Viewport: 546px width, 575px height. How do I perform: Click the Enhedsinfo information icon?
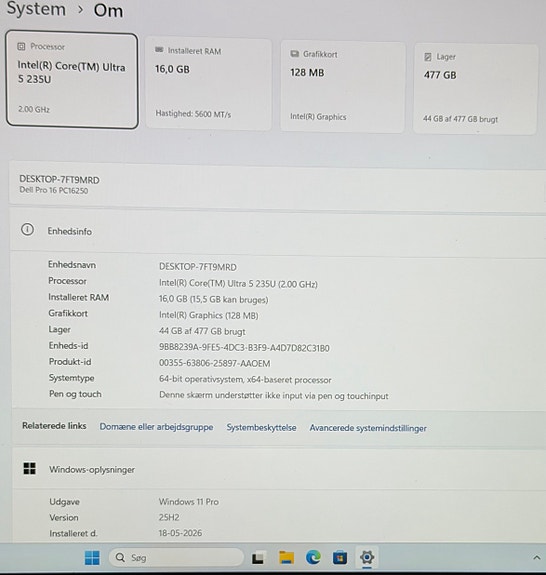(28, 230)
